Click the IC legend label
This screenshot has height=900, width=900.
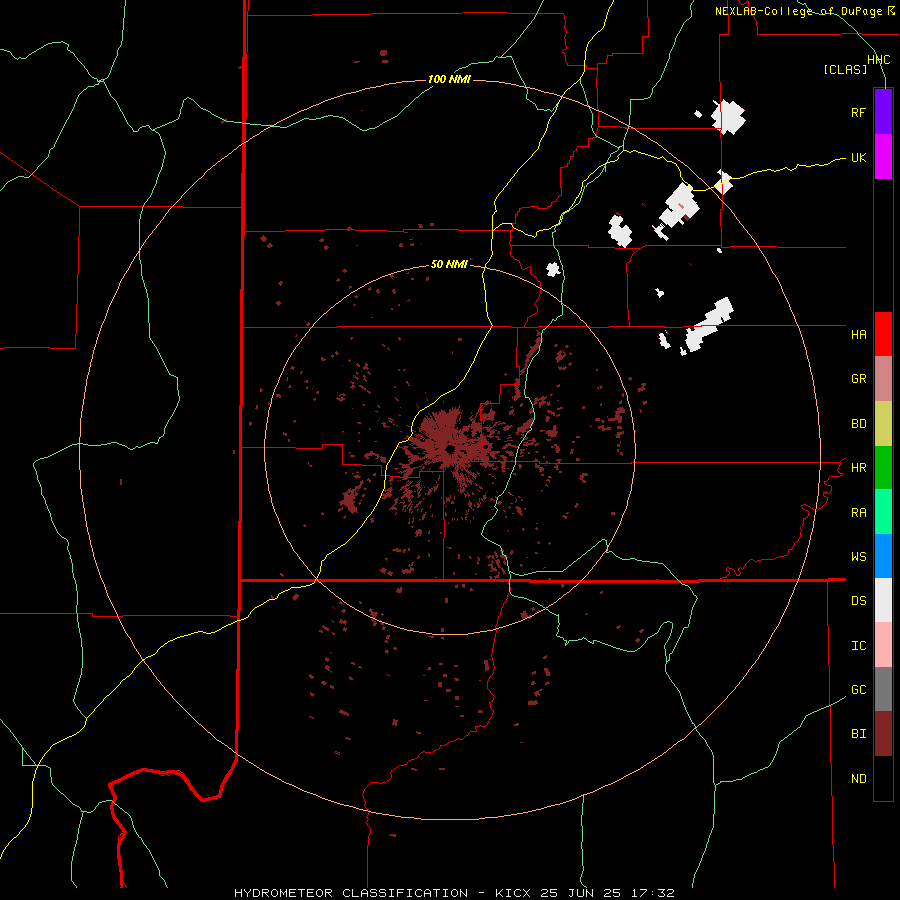click(x=858, y=645)
